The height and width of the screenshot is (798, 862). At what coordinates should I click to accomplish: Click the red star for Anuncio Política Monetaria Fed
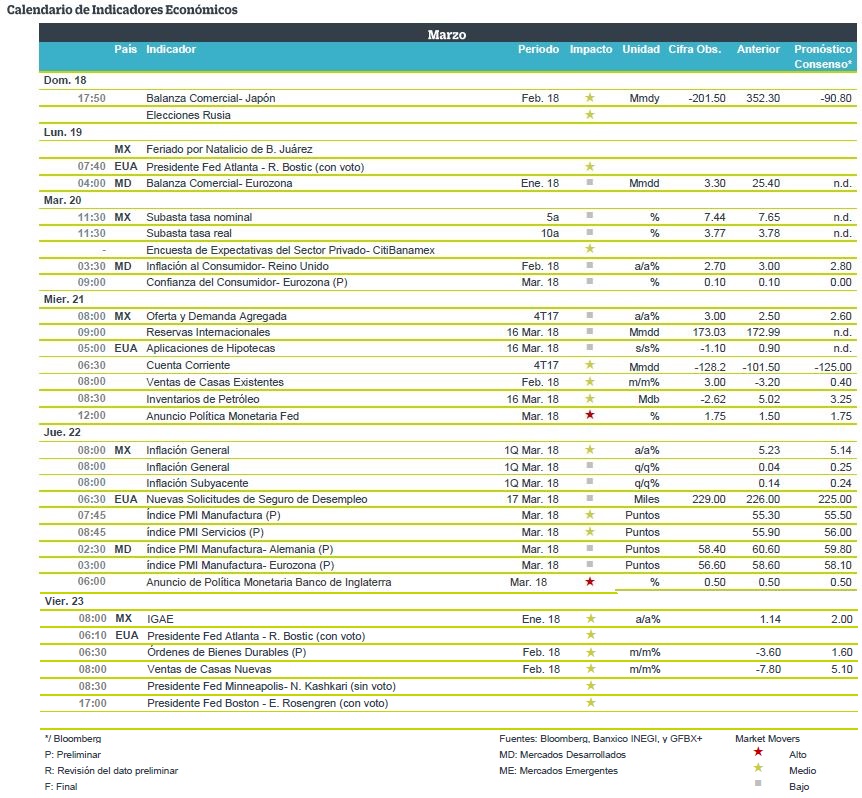(590, 415)
